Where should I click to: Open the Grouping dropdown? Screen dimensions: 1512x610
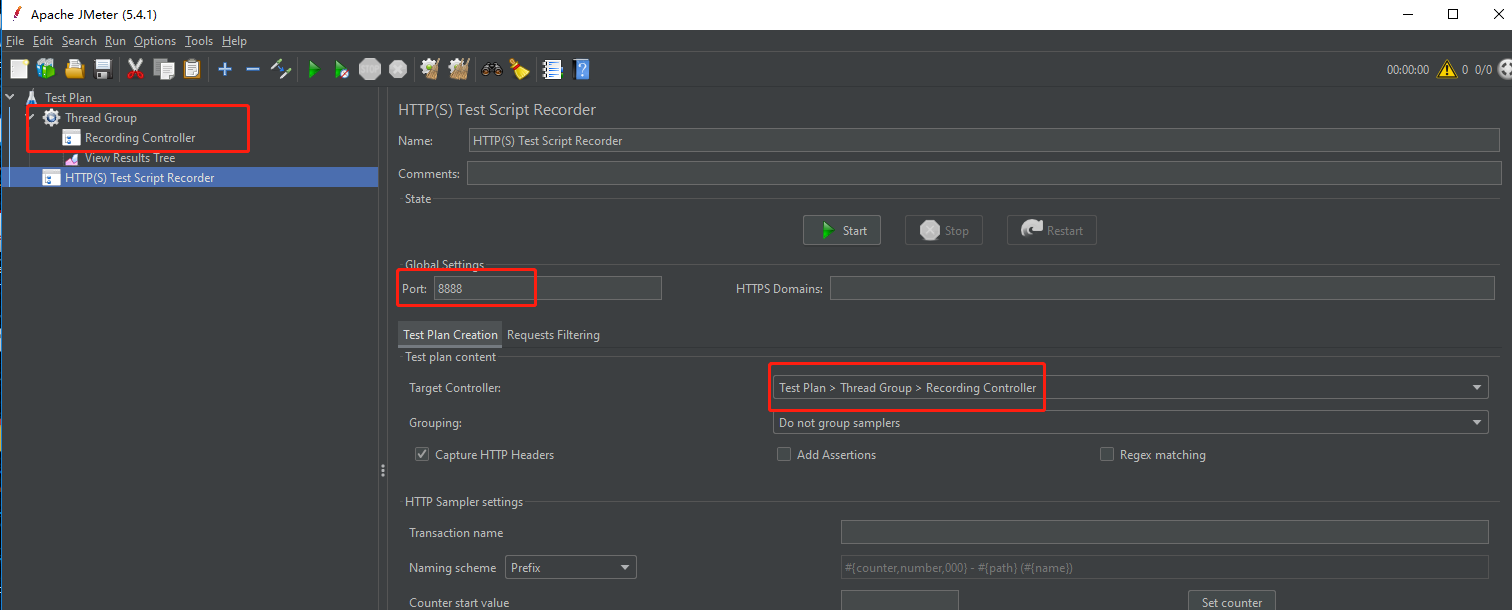(x=1131, y=423)
